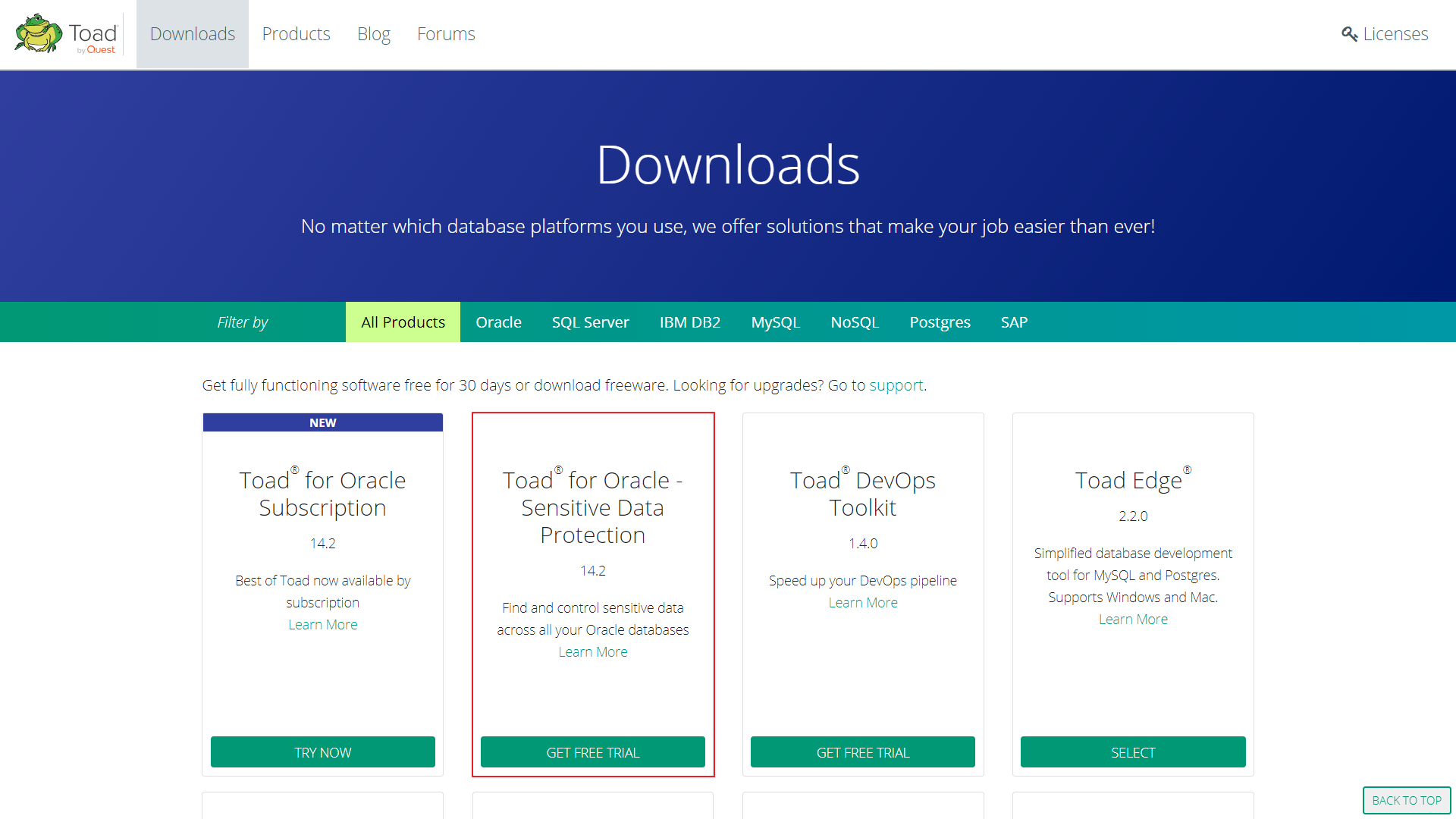The height and width of the screenshot is (819, 1456).
Task: Go to the Blog page
Action: 374,34
